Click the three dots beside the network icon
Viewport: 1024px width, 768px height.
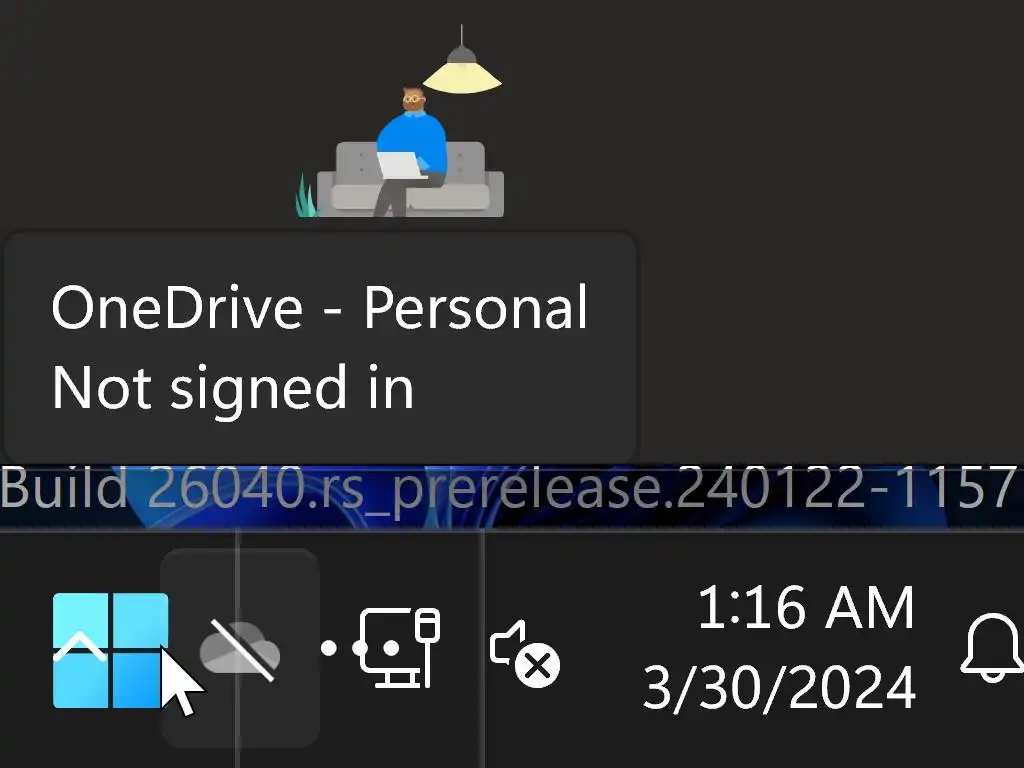(360, 648)
